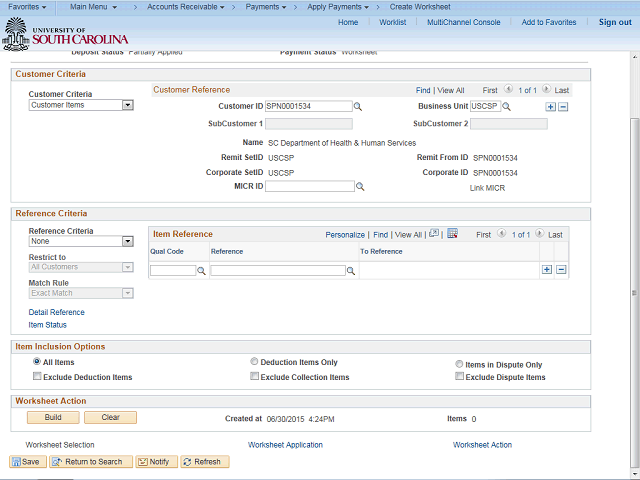
Task: Click in MICR ID field
Action: tap(310, 186)
